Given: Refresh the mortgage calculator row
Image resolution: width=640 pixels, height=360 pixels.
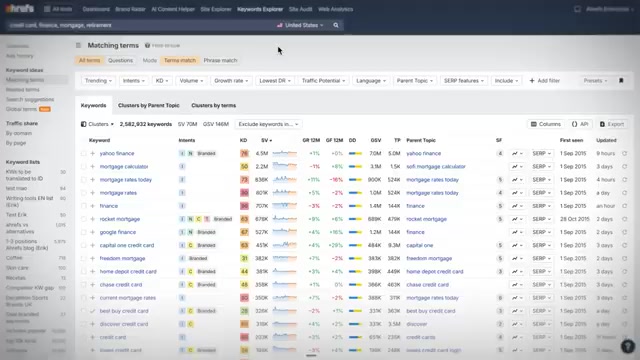Looking at the screenshot, I should (624, 167).
